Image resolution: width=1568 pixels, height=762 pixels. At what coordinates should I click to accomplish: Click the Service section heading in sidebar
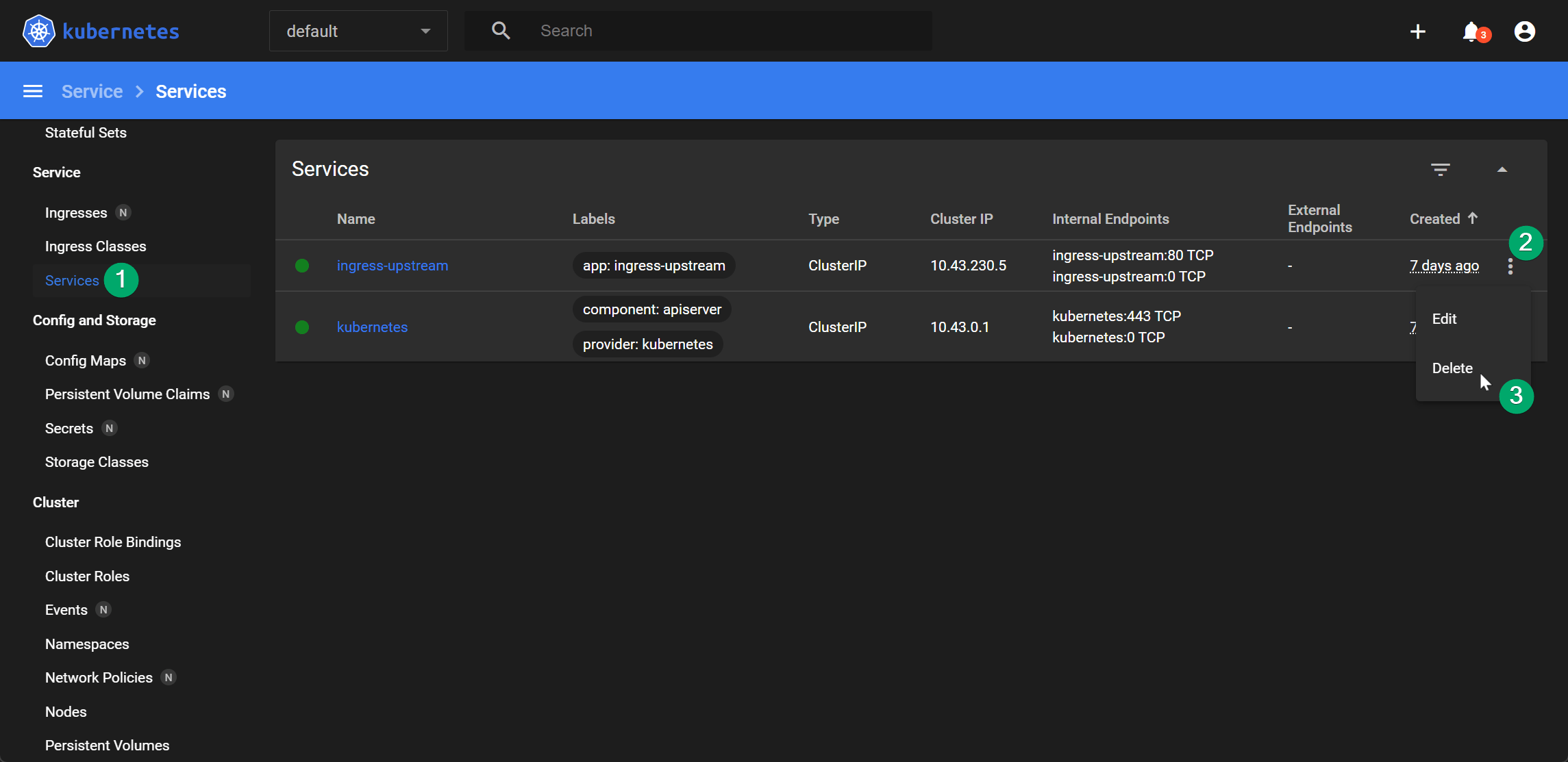click(57, 173)
